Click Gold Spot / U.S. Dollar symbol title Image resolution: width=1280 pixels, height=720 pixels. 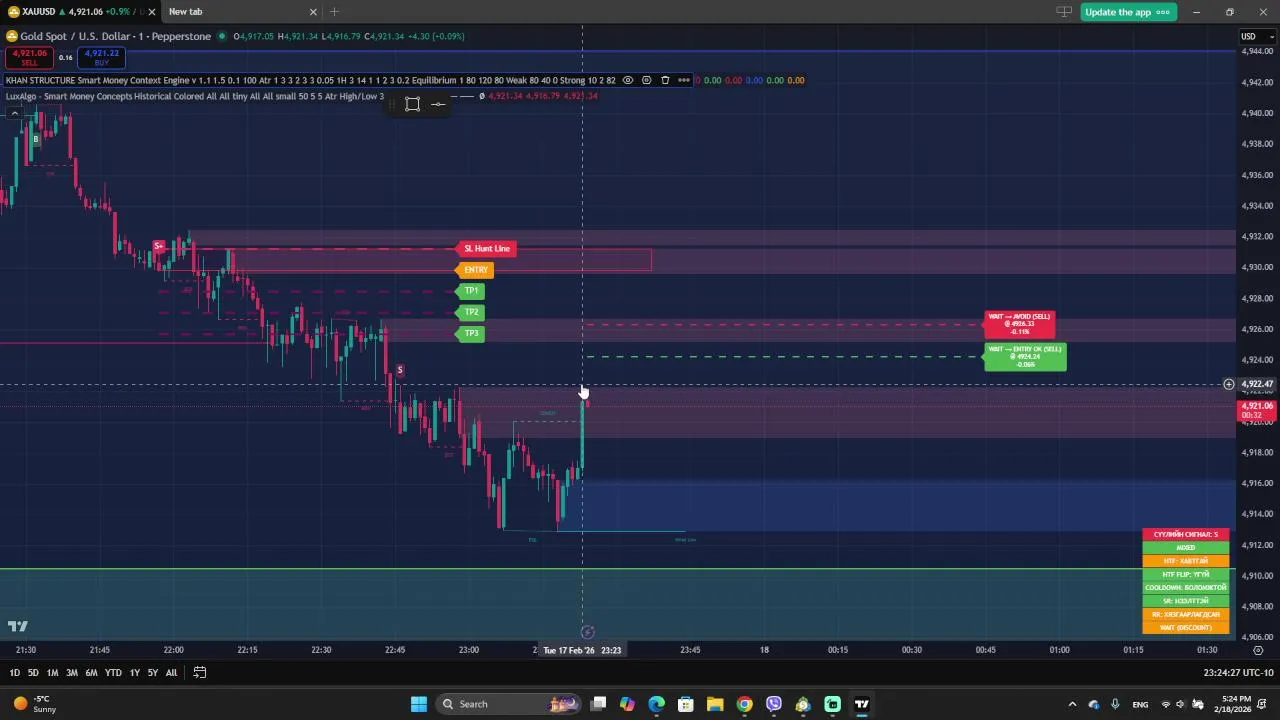pyautogui.click(x=116, y=37)
